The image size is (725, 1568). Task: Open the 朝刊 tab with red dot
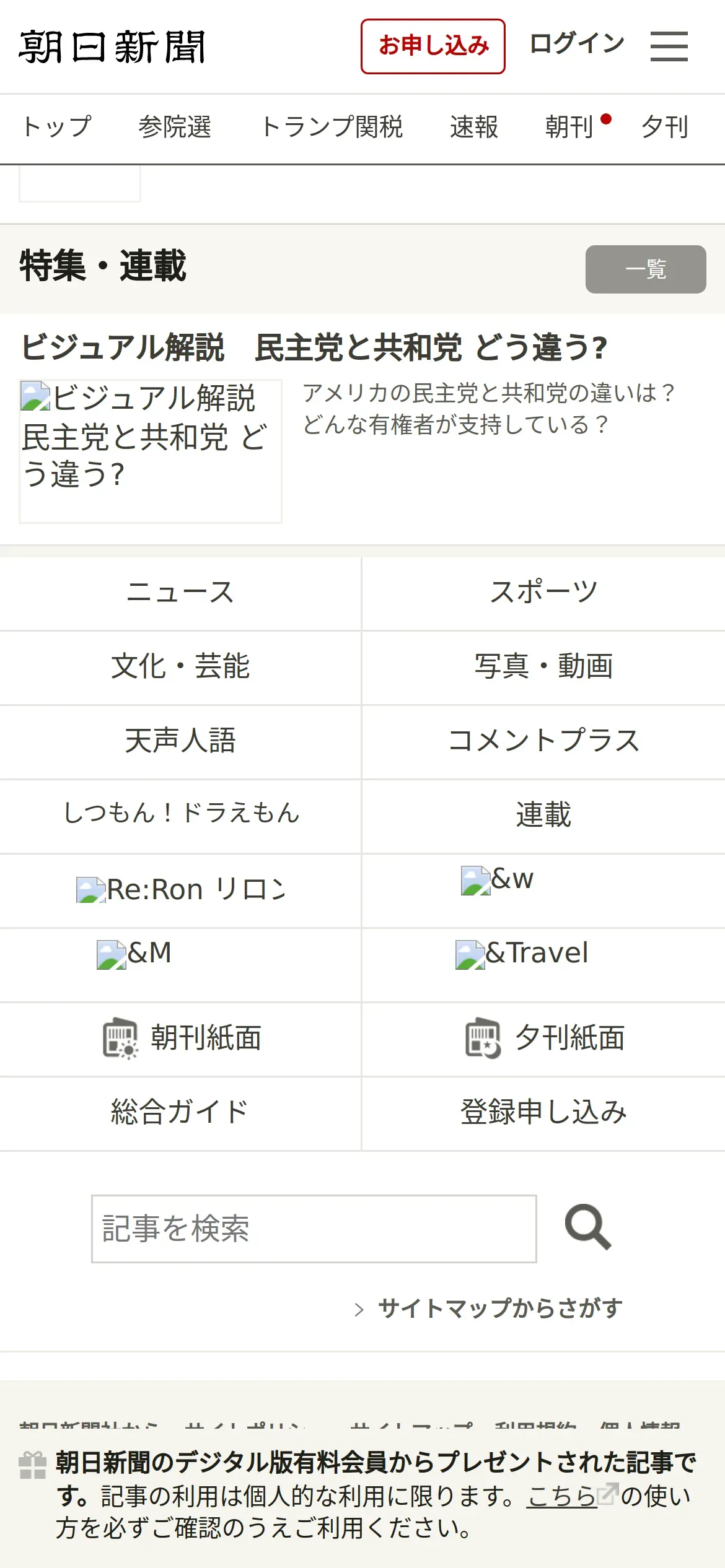pos(570,127)
